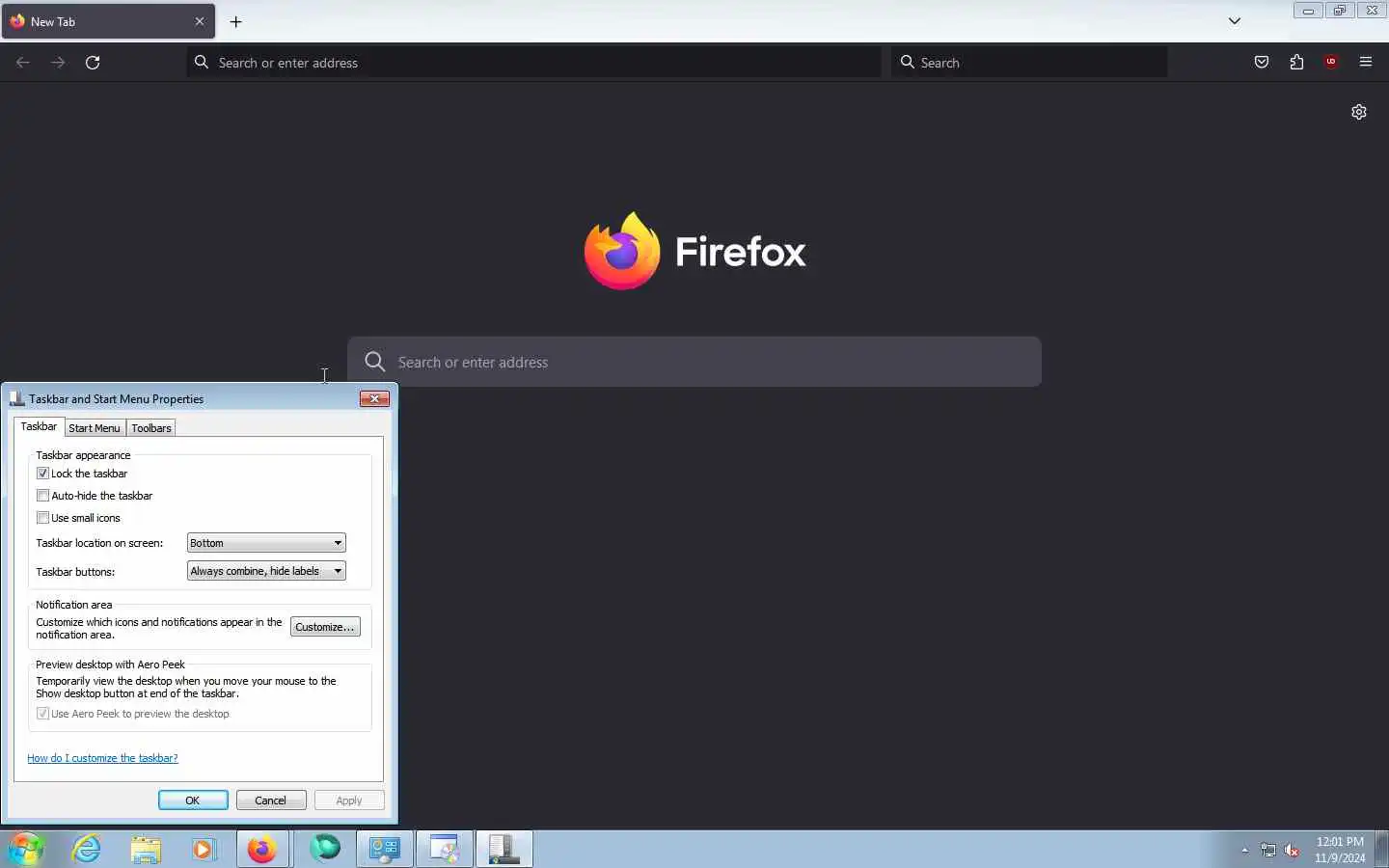Launch Windows Media Player from taskbar
This screenshot has width=1389, height=868.
pyautogui.click(x=204, y=849)
